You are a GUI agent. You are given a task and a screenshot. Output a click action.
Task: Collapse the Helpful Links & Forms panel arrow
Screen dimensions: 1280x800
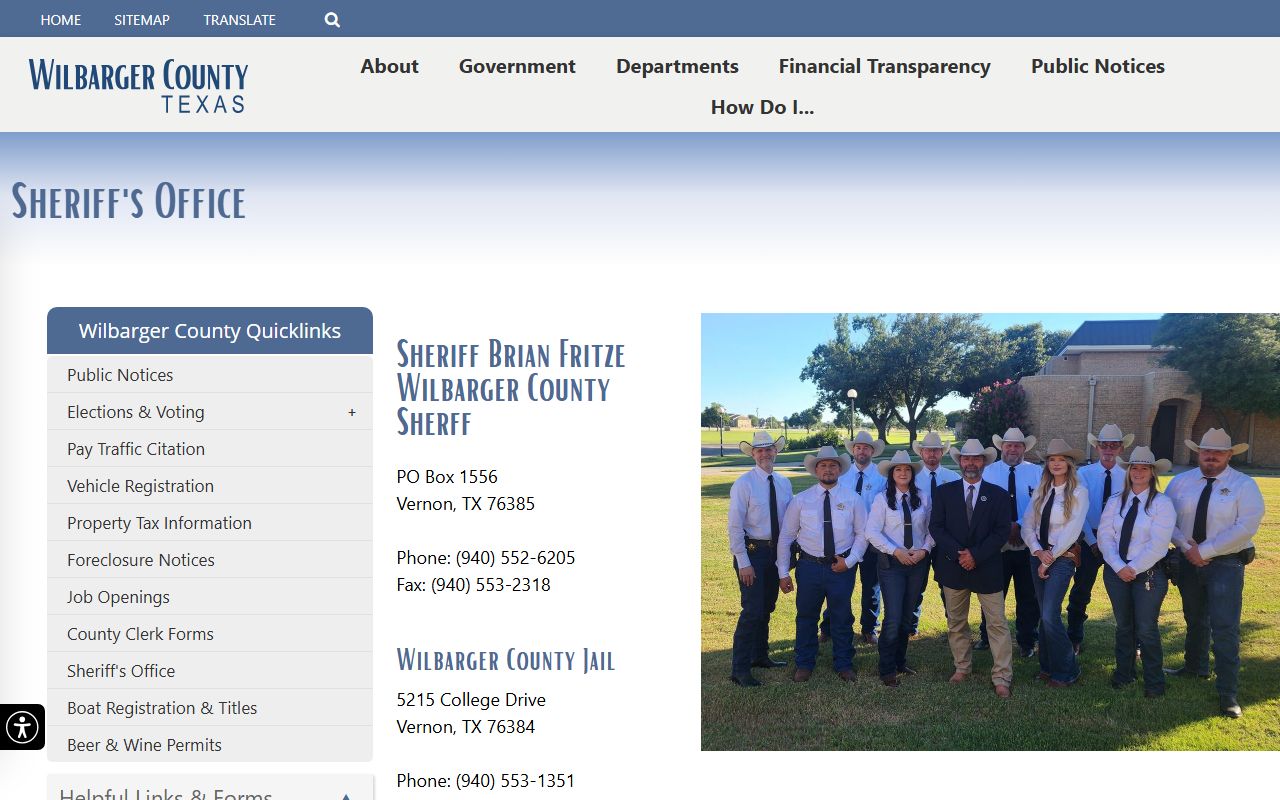tap(346, 797)
